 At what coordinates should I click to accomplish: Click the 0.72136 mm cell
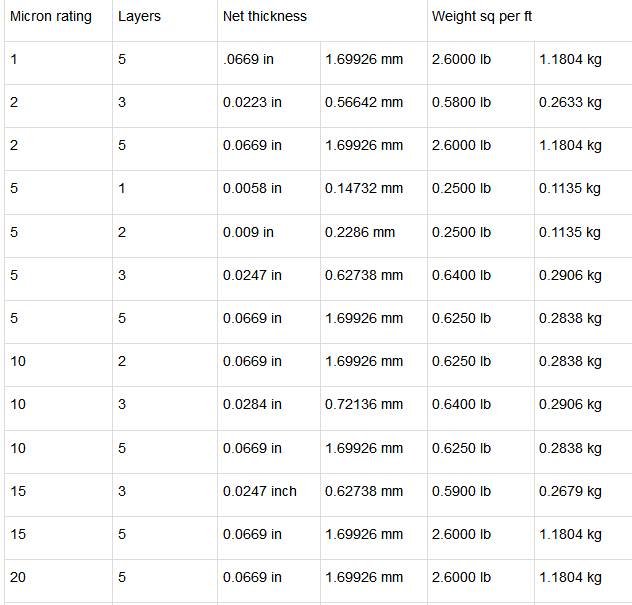pos(364,405)
